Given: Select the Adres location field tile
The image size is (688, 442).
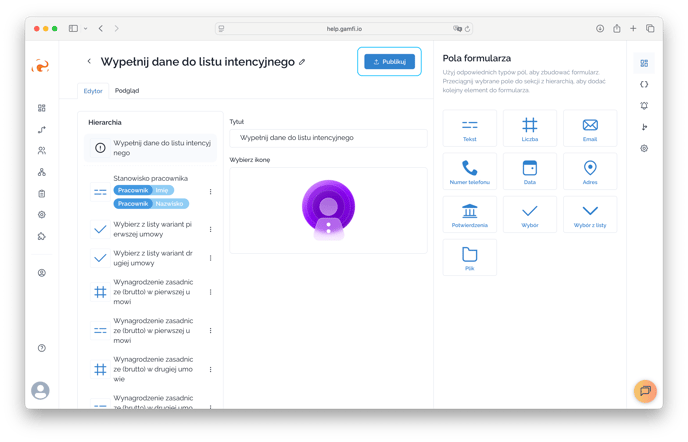Looking at the screenshot, I should click(590, 172).
